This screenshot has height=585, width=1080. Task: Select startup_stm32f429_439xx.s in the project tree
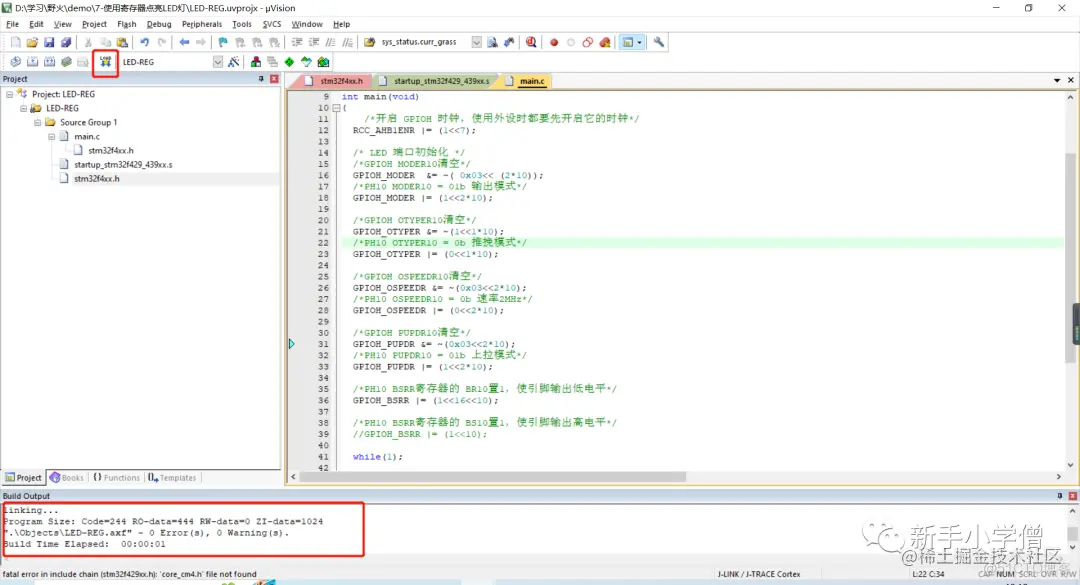click(x=123, y=165)
